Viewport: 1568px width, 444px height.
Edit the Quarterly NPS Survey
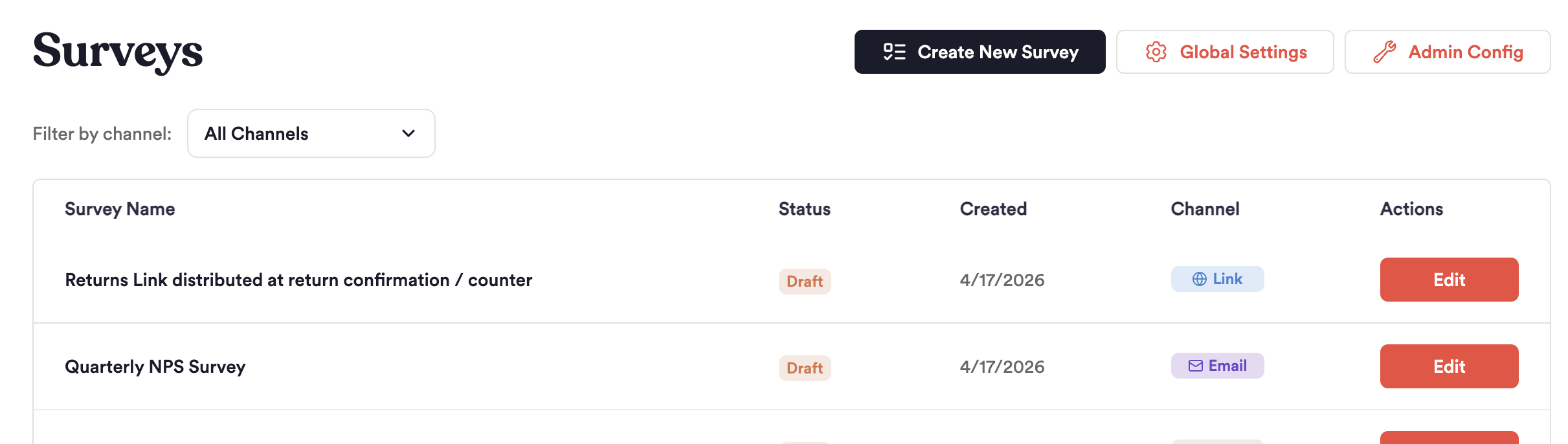pyautogui.click(x=1448, y=366)
